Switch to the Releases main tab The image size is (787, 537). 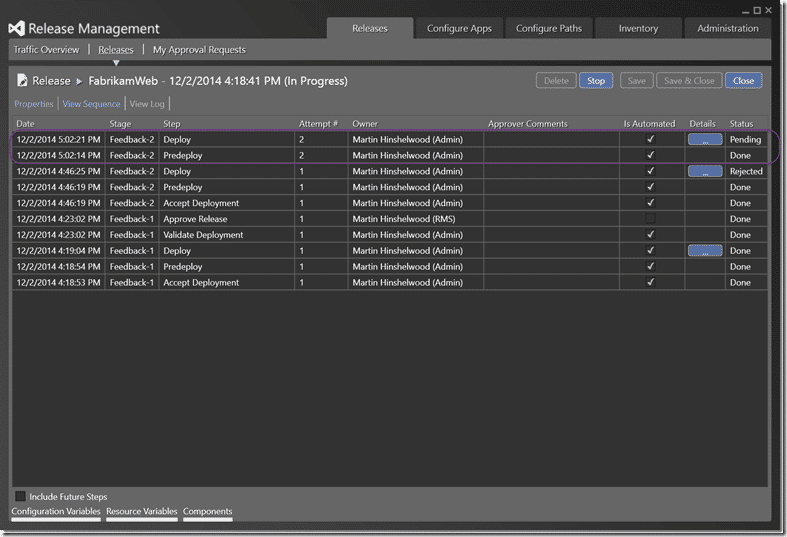point(370,29)
